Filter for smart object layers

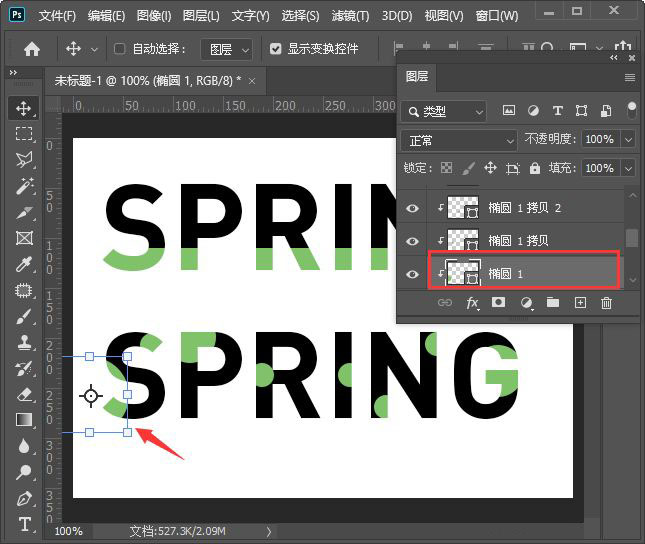(606, 111)
